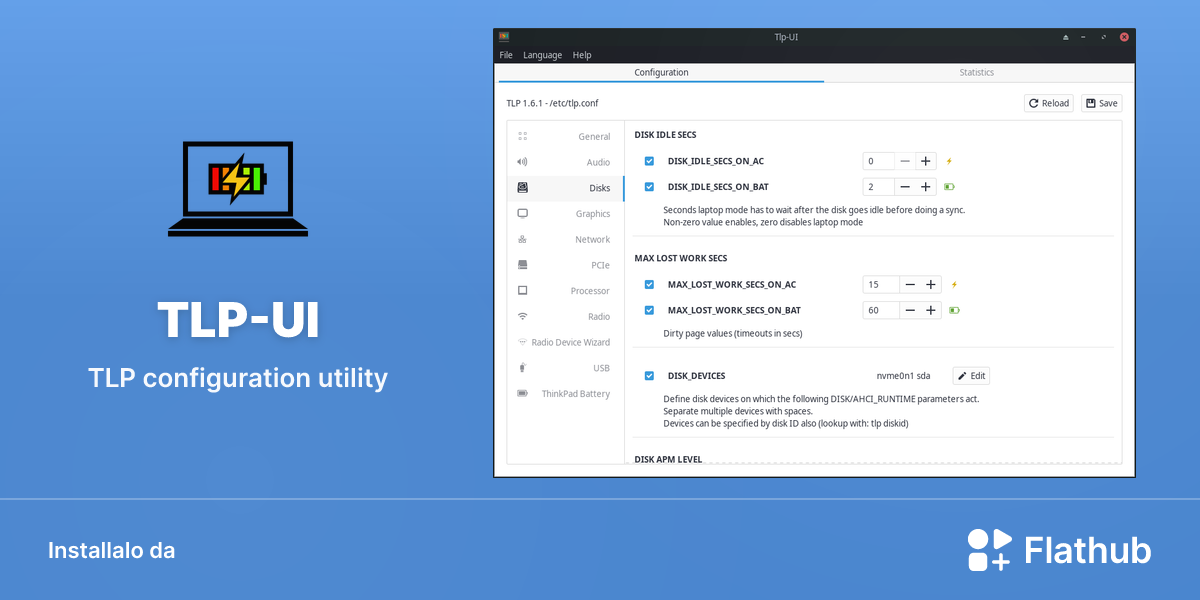Click the 'DISK APM LEVEL' heading
This screenshot has width=1200, height=600.
tap(668, 459)
